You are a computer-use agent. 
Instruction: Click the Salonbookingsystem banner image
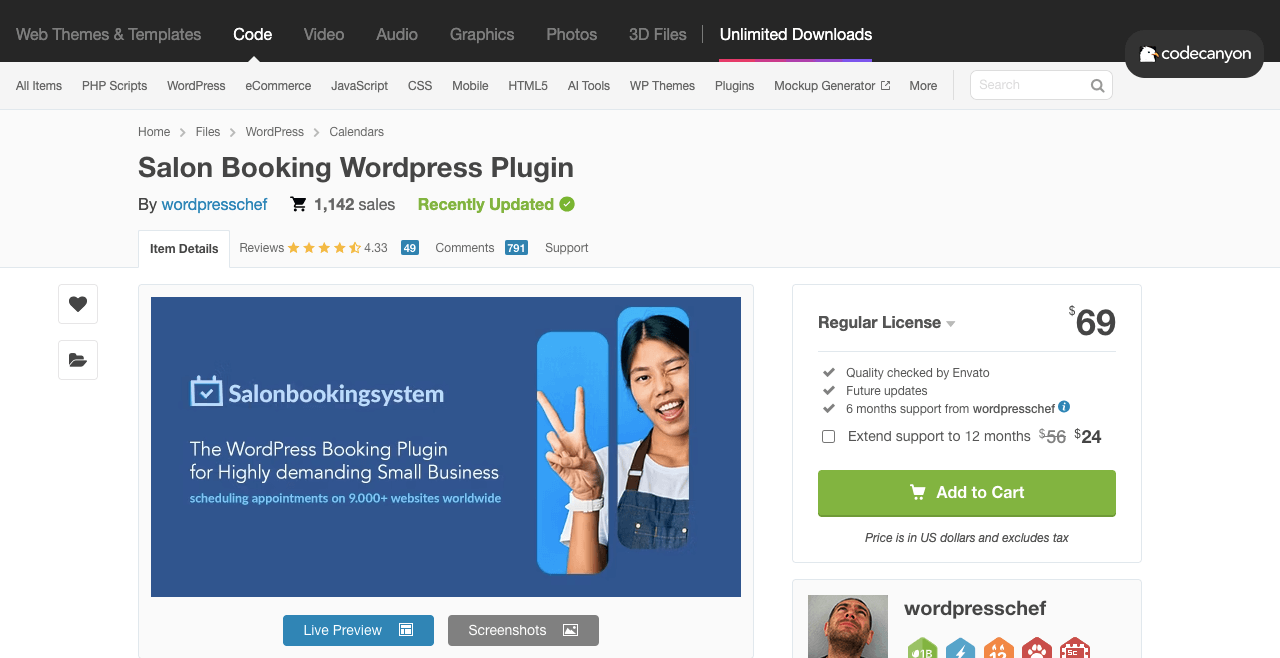446,447
